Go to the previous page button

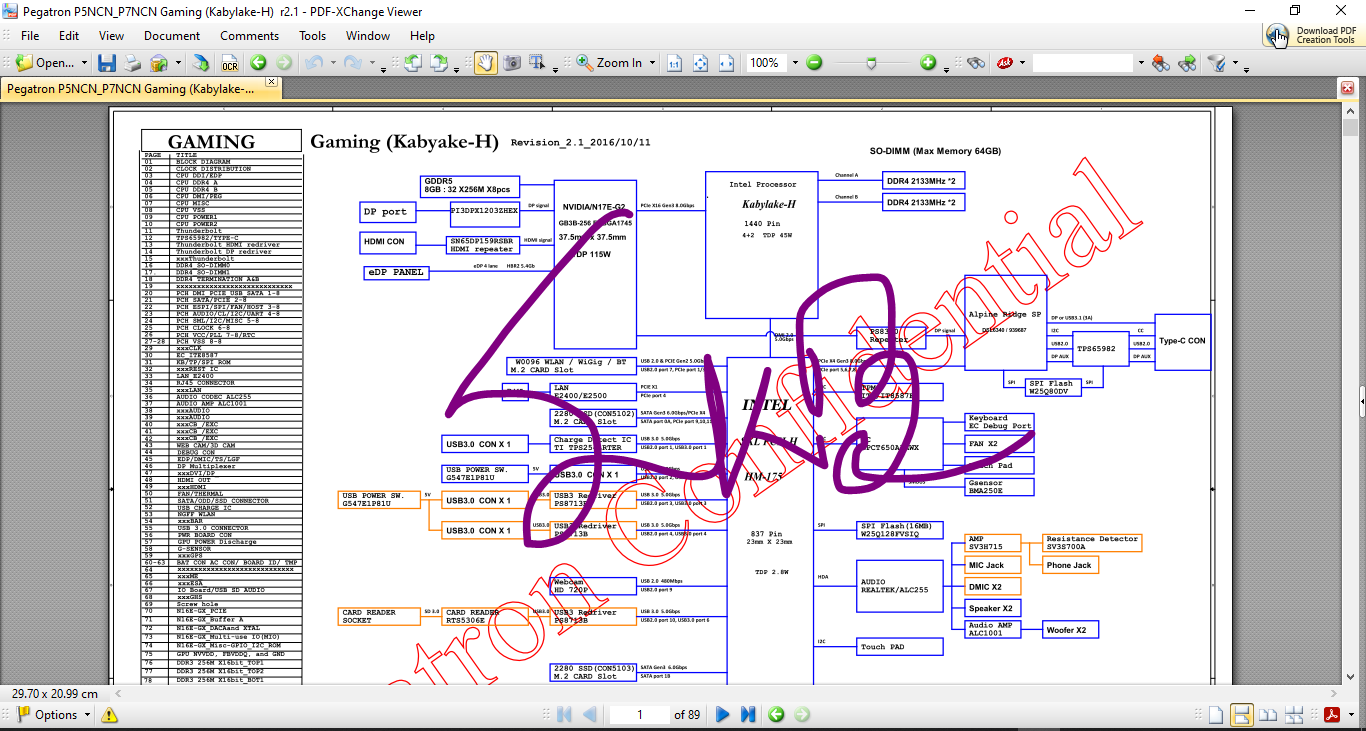pos(590,715)
